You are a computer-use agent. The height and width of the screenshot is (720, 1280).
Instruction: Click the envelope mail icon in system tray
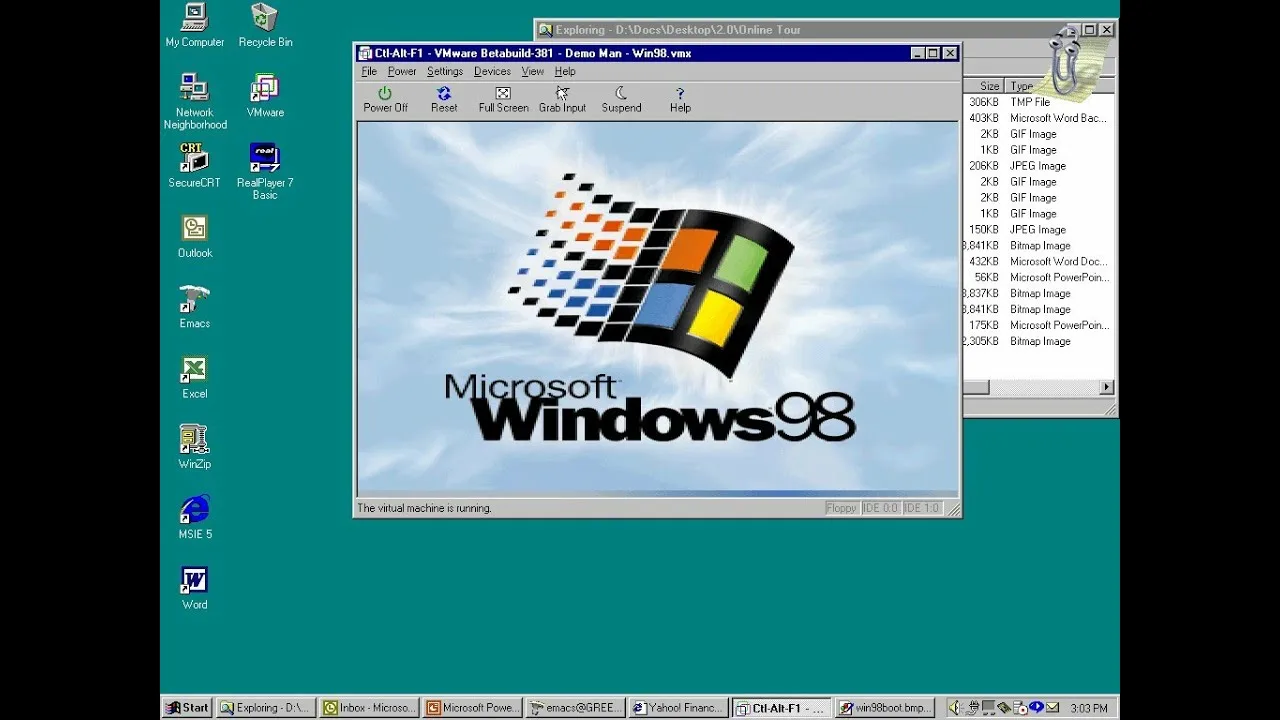1053,708
